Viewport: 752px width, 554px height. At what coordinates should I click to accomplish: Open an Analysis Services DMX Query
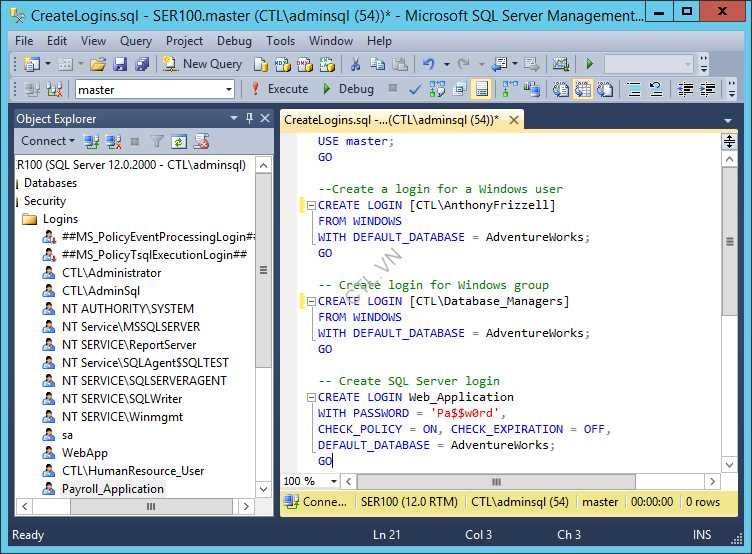[305, 64]
